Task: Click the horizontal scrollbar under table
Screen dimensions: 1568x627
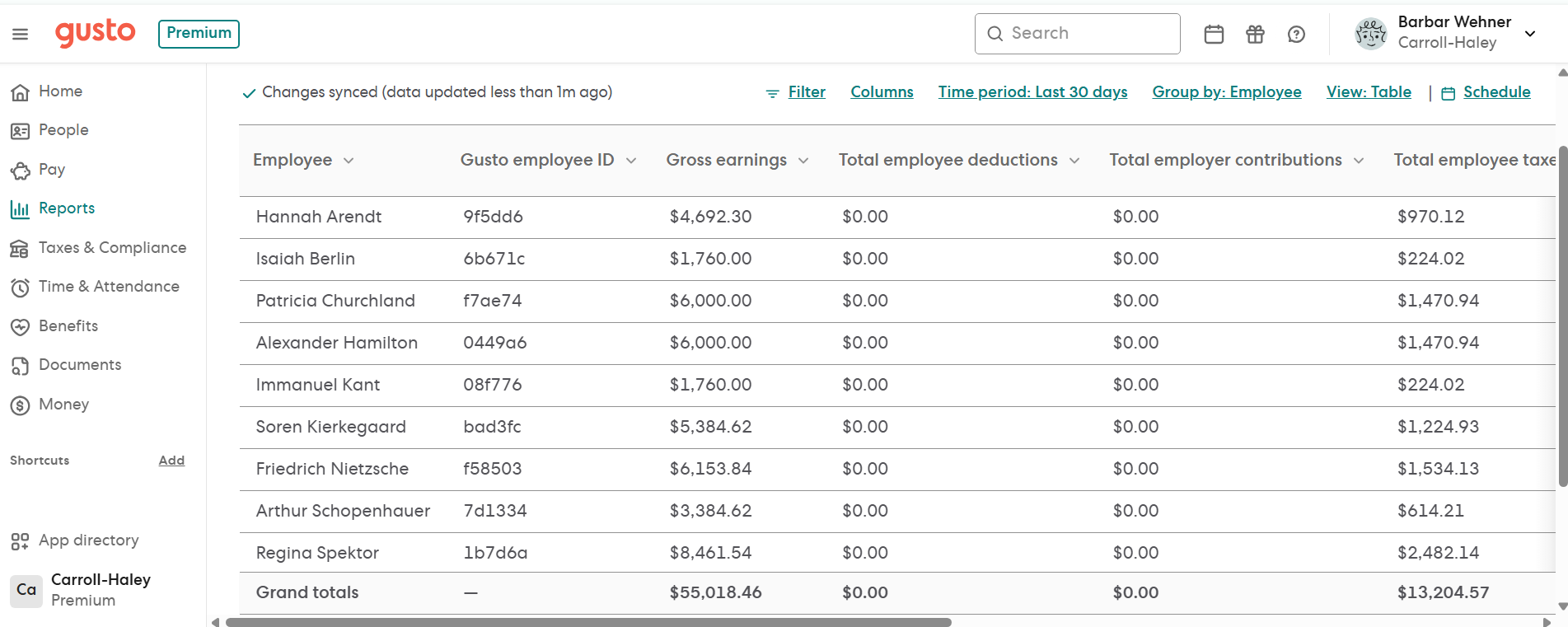Action: [x=588, y=622]
